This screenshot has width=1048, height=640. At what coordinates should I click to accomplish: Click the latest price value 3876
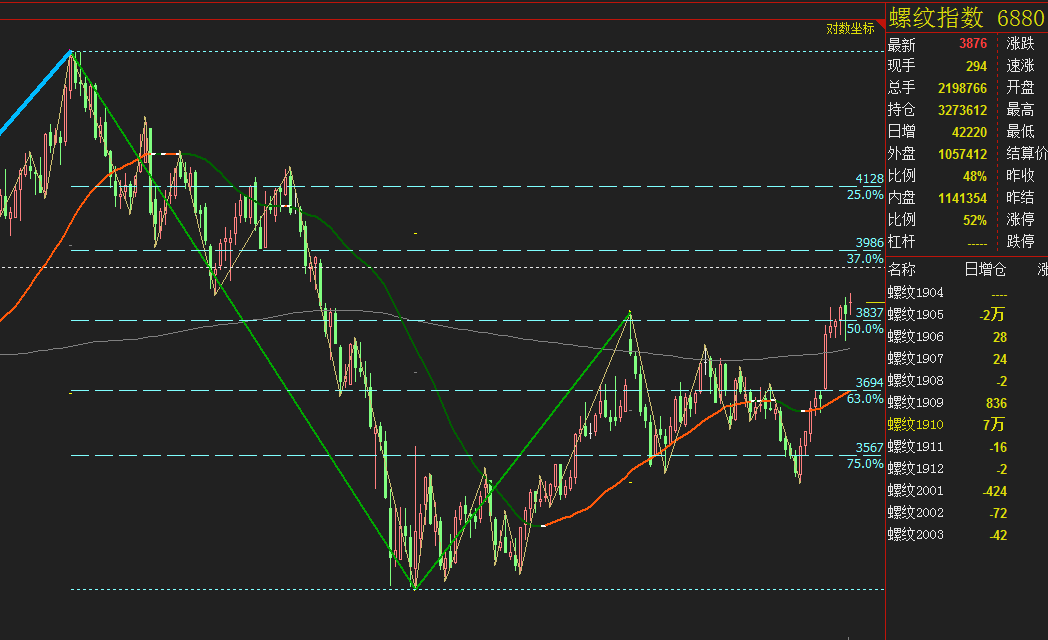coord(972,43)
